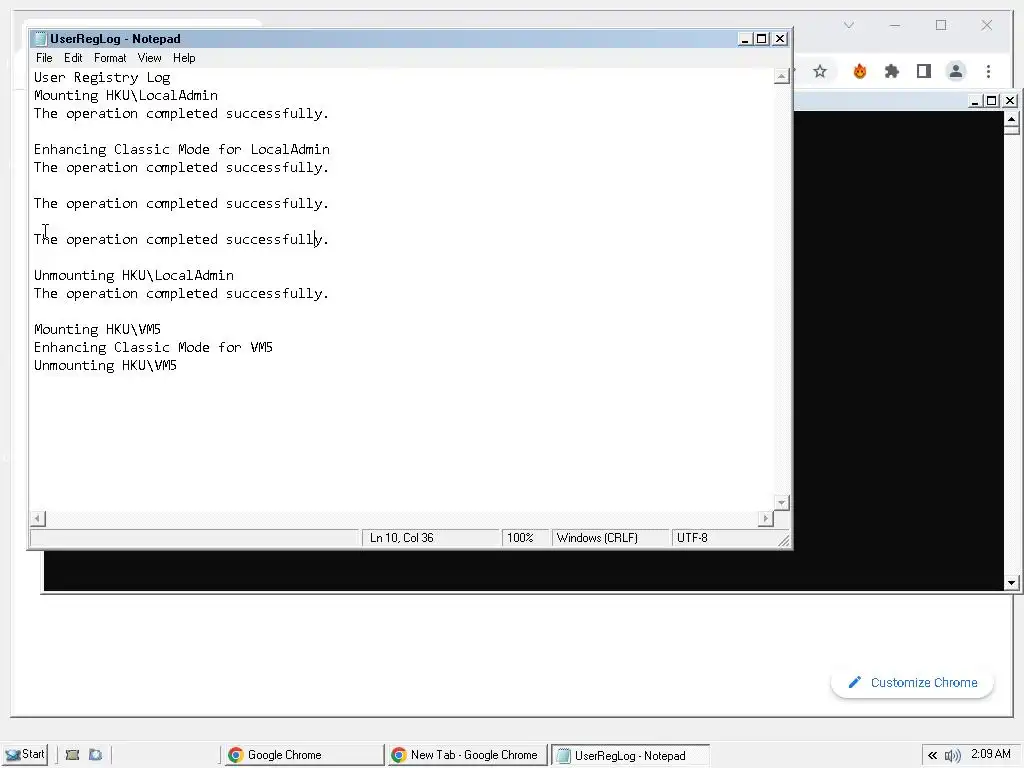Open the File menu in Notepad

[x=44, y=58]
